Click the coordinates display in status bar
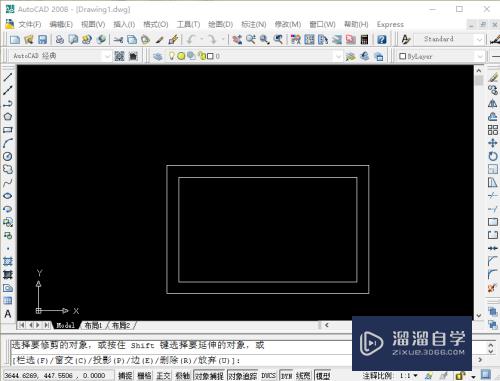Image resolution: width=500 pixels, height=381 pixels. (55, 376)
